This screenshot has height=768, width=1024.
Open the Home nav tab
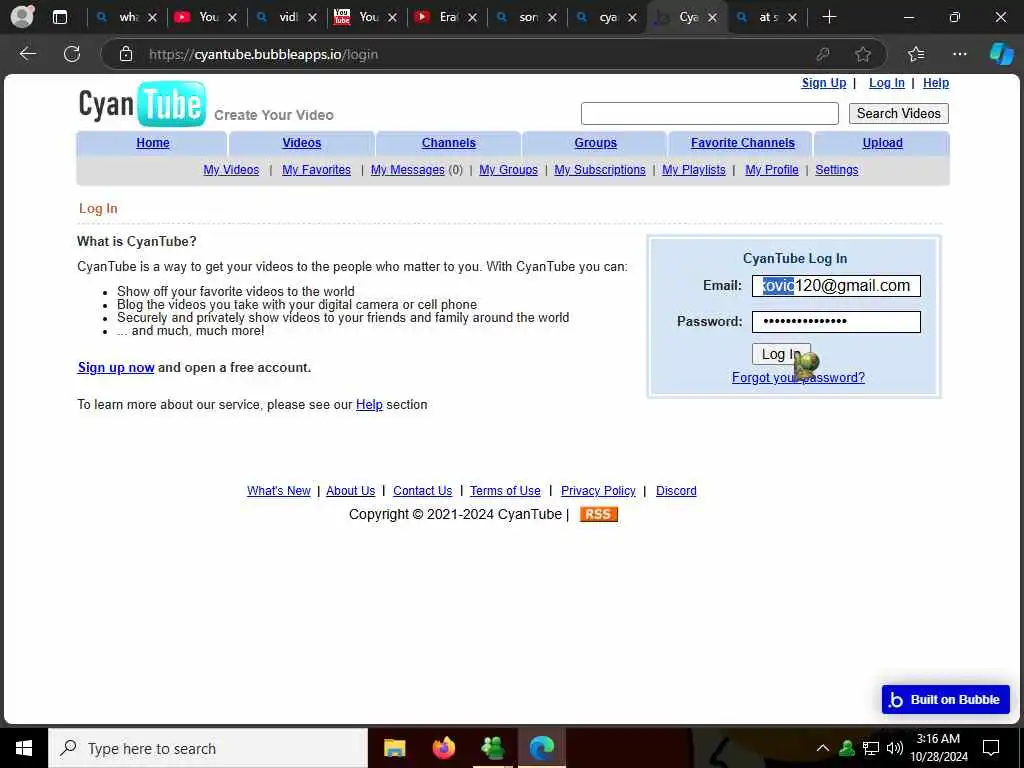[x=153, y=143]
